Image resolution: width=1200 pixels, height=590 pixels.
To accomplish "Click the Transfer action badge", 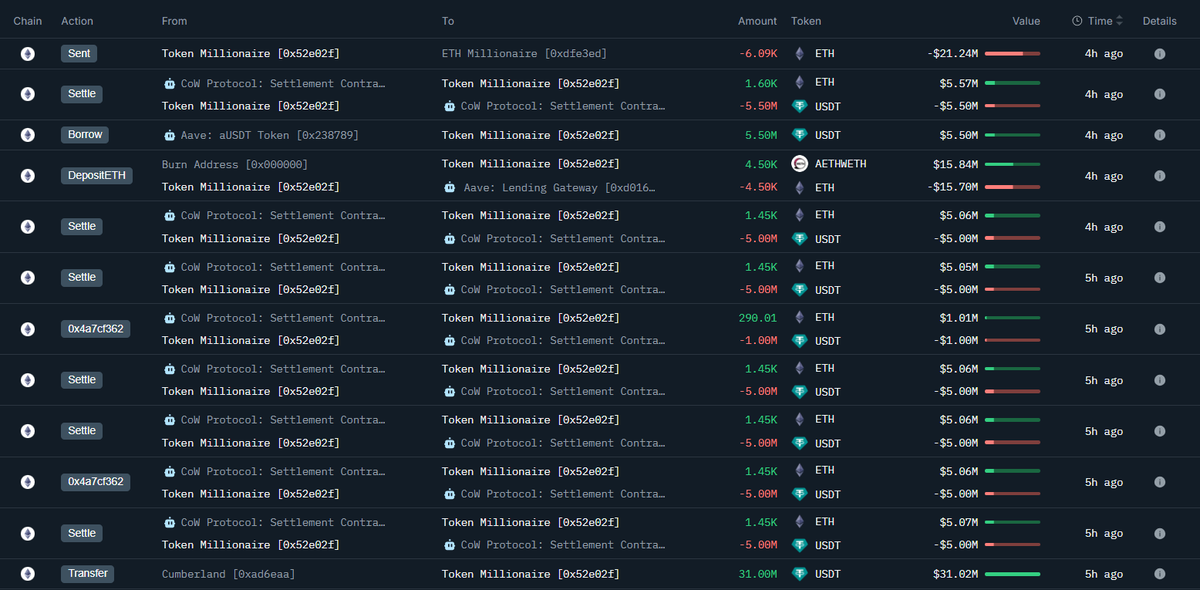I will pyautogui.click(x=87, y=574).
